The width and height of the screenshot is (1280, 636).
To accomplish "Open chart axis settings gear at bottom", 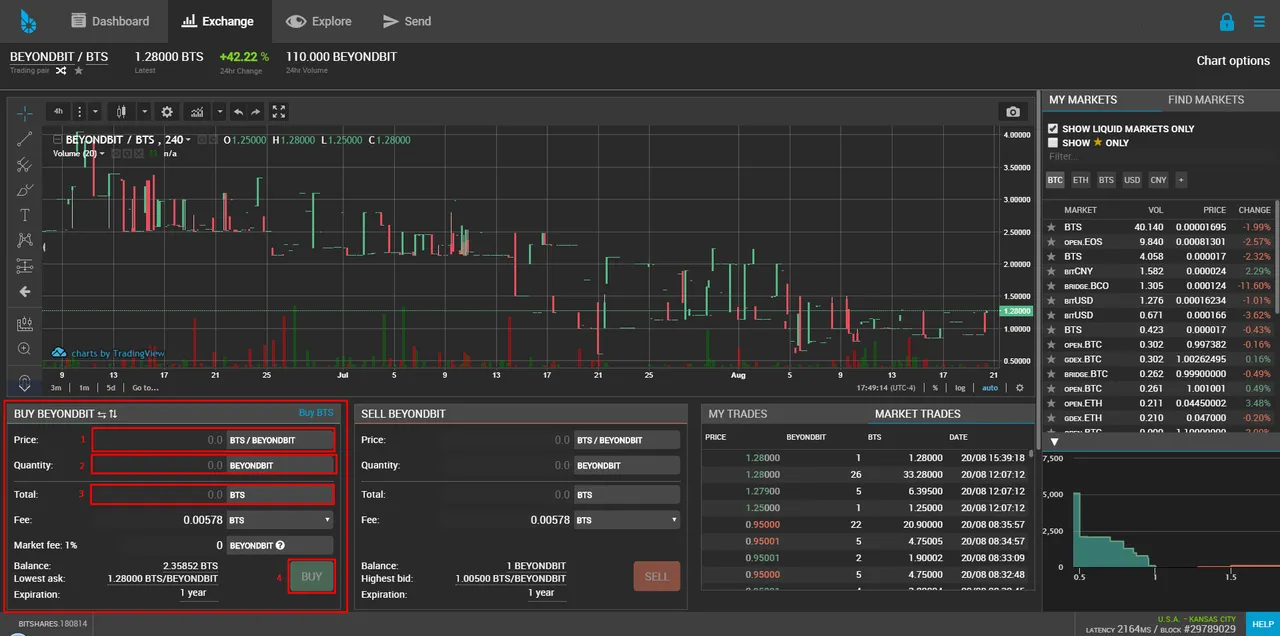I will pos(1020,387).
